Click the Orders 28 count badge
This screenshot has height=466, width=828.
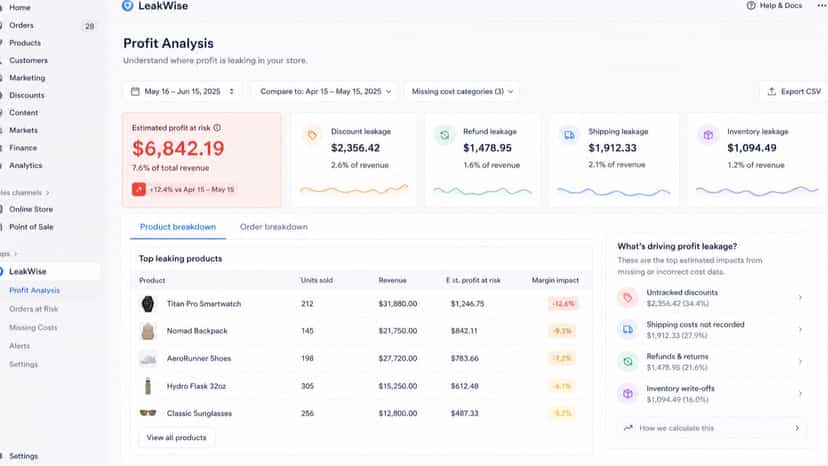(89, 26)
